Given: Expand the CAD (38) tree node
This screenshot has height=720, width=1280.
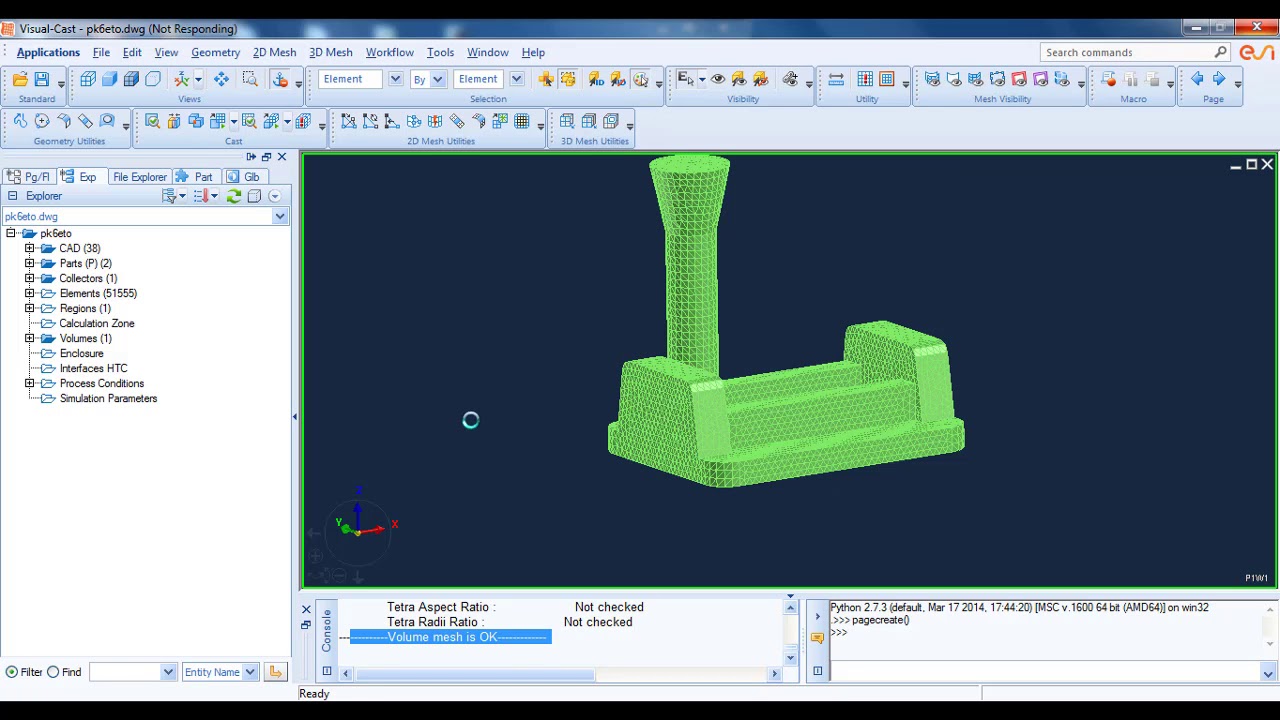Looking at the screenshot, I should click(30, 248).
